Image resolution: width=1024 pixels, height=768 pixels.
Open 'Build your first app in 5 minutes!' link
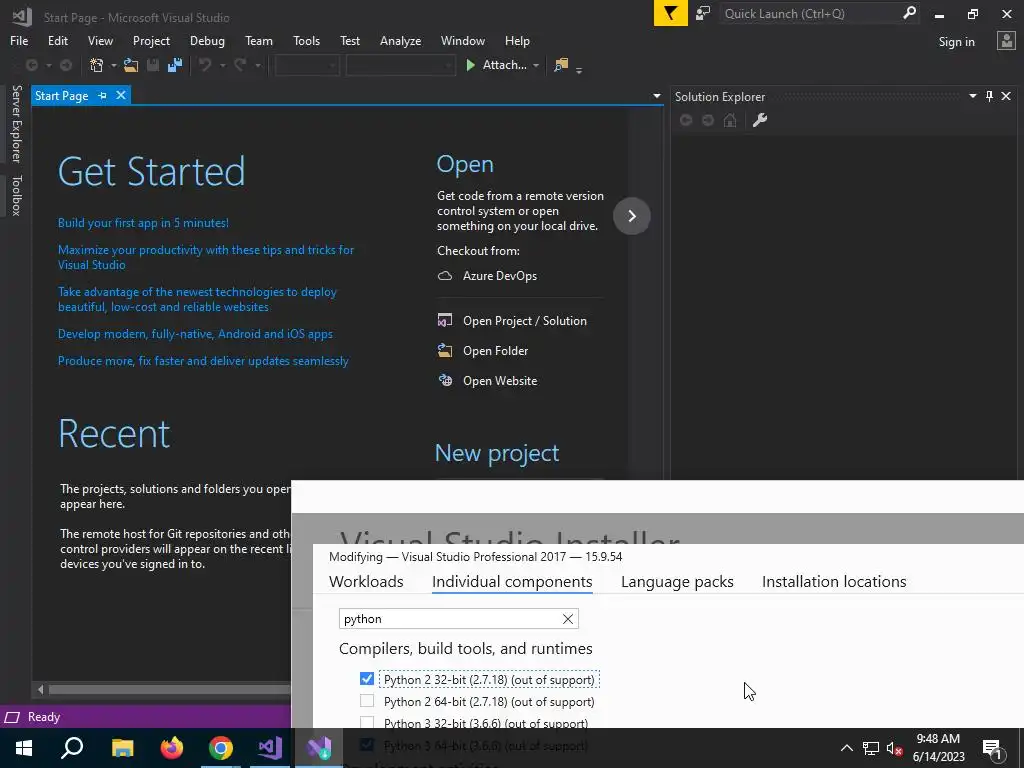(143, 223)
